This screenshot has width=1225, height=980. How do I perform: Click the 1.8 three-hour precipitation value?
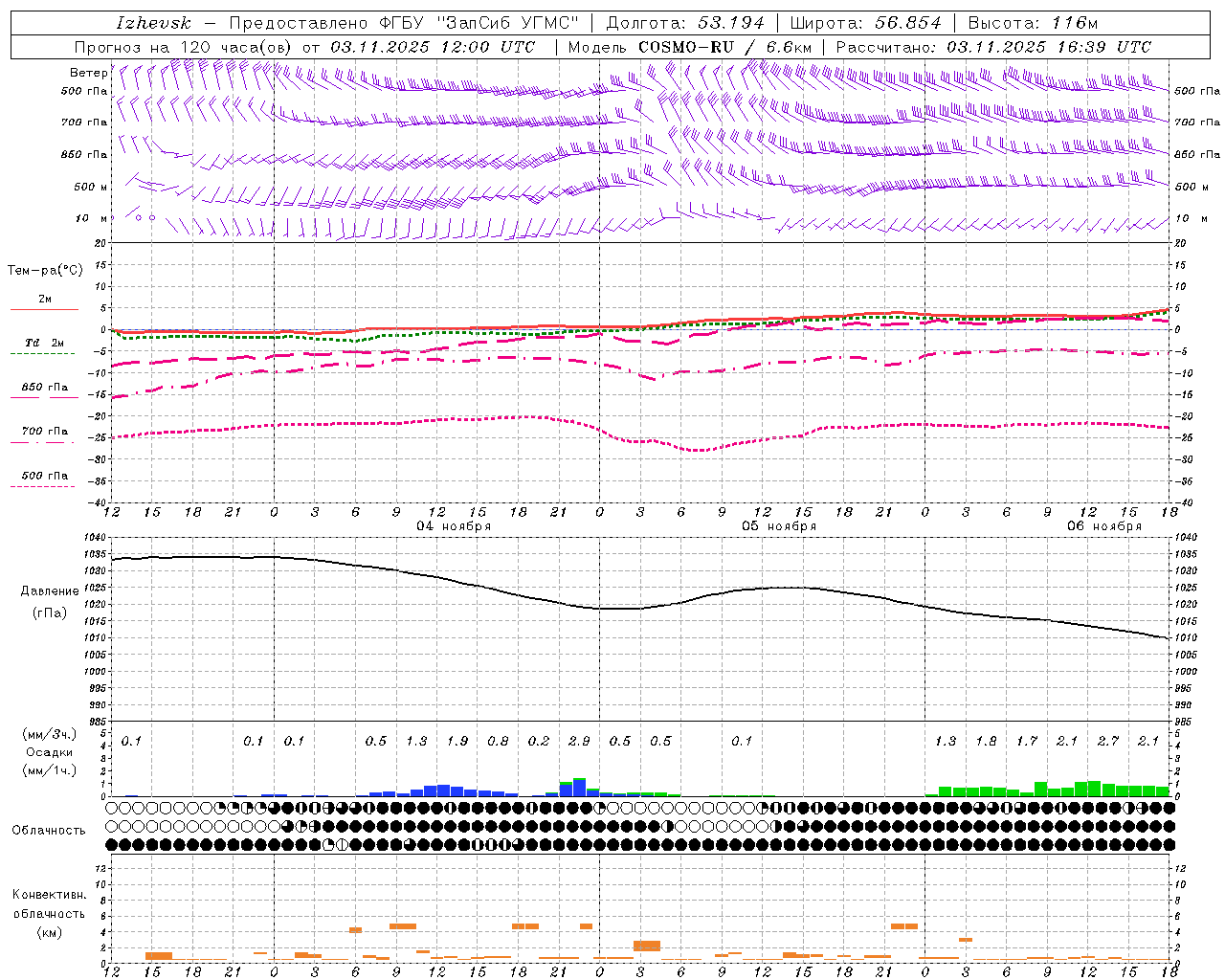986,741
